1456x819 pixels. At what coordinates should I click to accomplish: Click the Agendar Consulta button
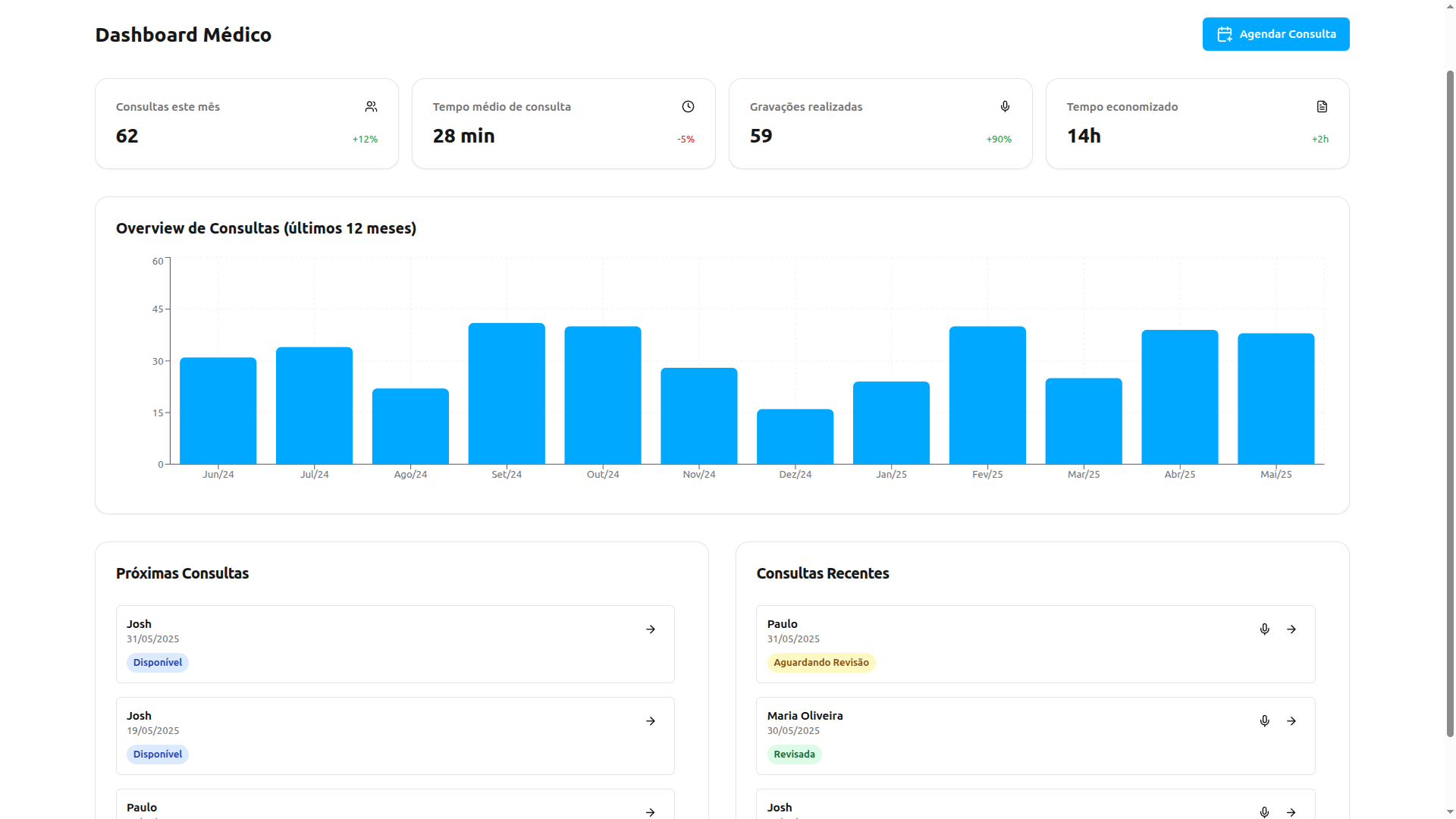[x=1276, y=34]
